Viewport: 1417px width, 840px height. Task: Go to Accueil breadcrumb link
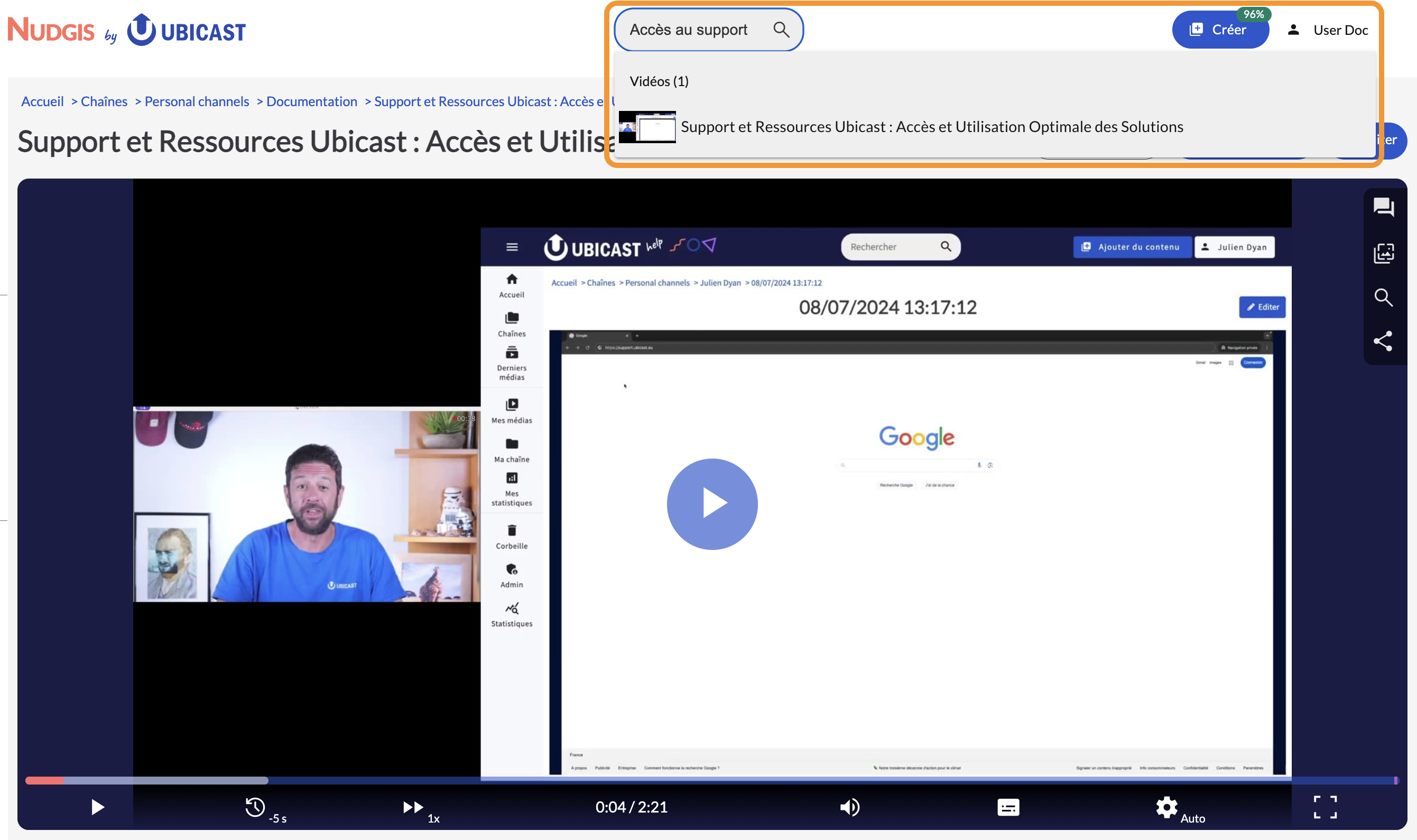[x=42, y=101]
